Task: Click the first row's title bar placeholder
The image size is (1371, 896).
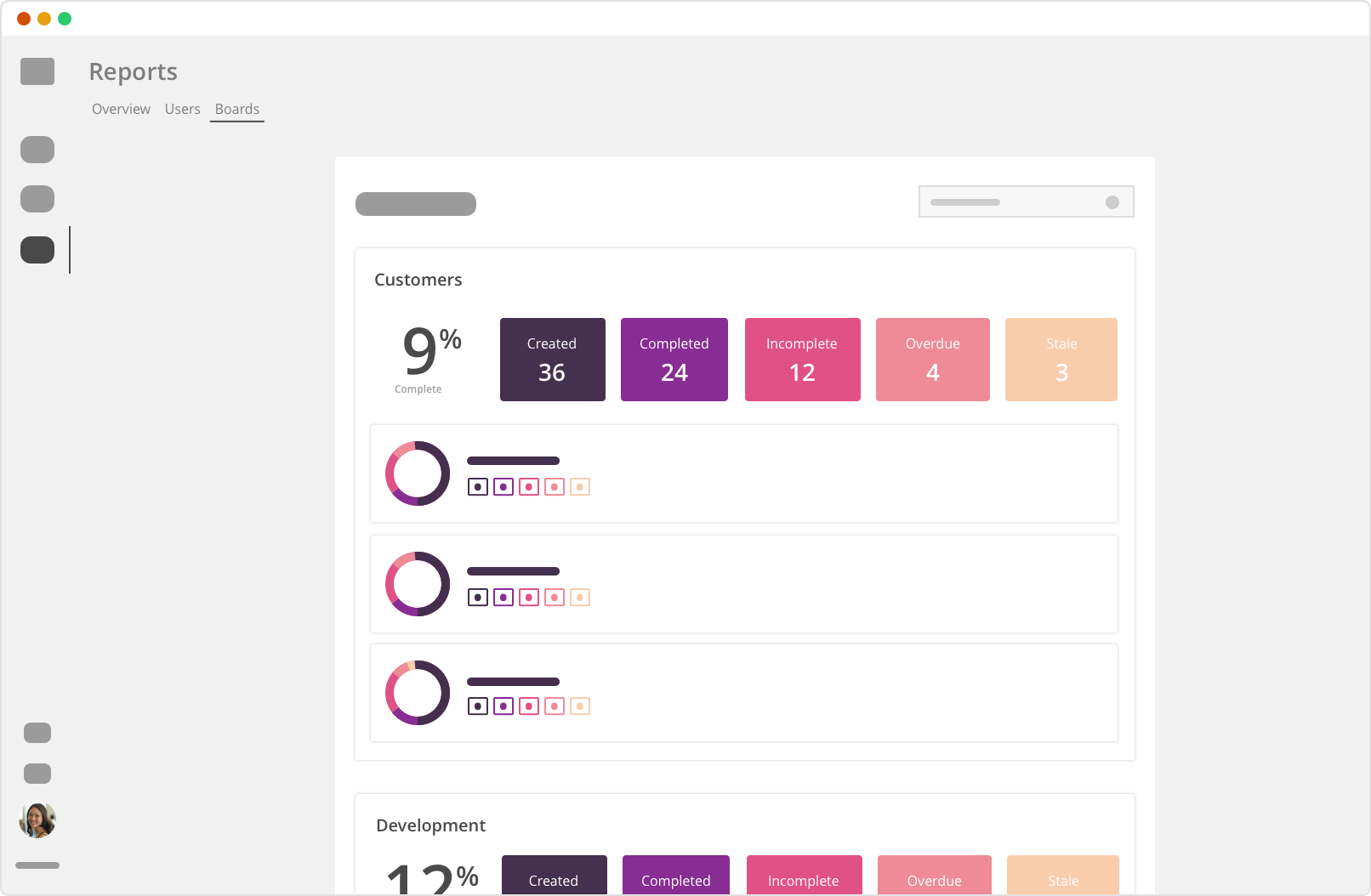Action: tap(514, 461)
